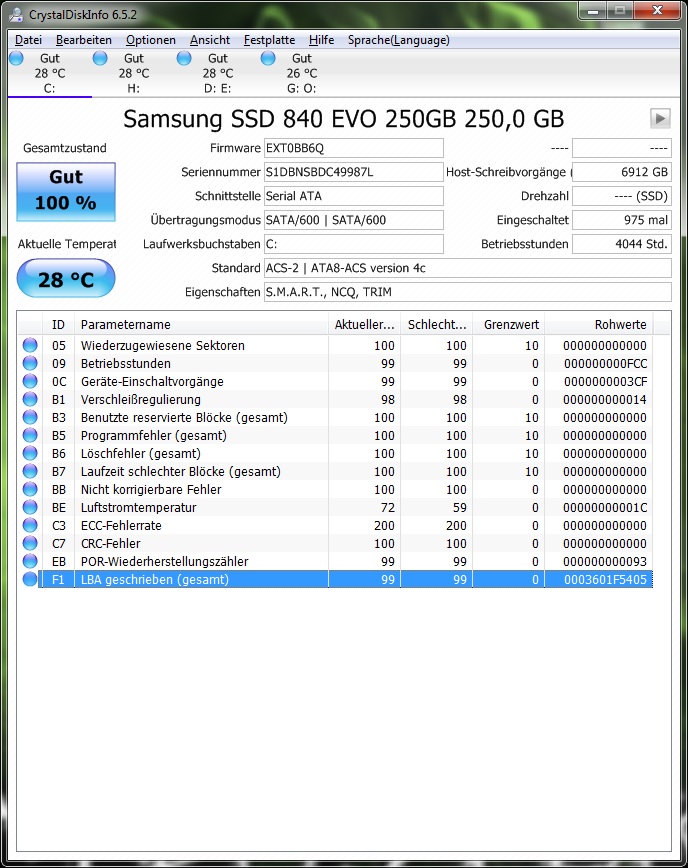688x868 pixels.
Task: Click raw value 0003601F5405
Action: click(x=606, y=579)
